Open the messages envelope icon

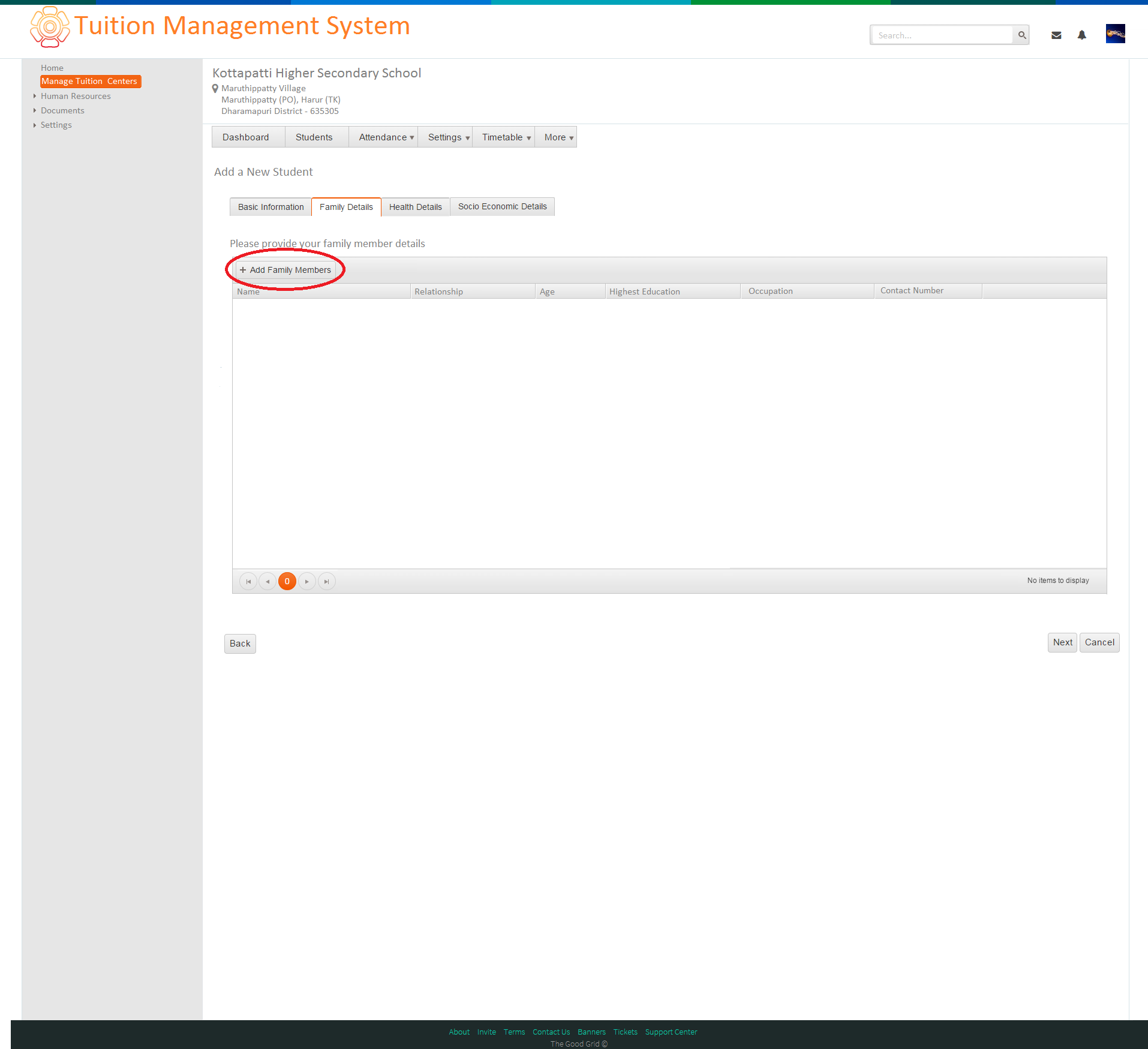(1056, 35)
